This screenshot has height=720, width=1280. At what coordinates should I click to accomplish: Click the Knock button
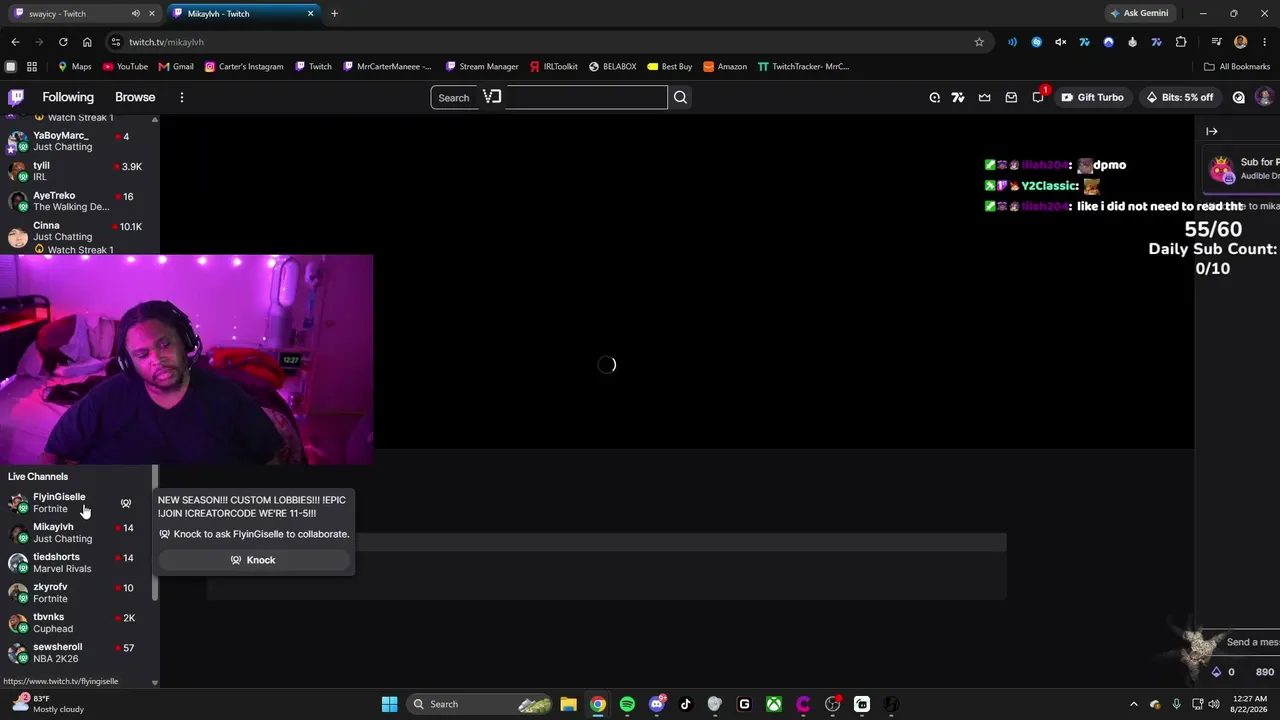click(254, 560)
